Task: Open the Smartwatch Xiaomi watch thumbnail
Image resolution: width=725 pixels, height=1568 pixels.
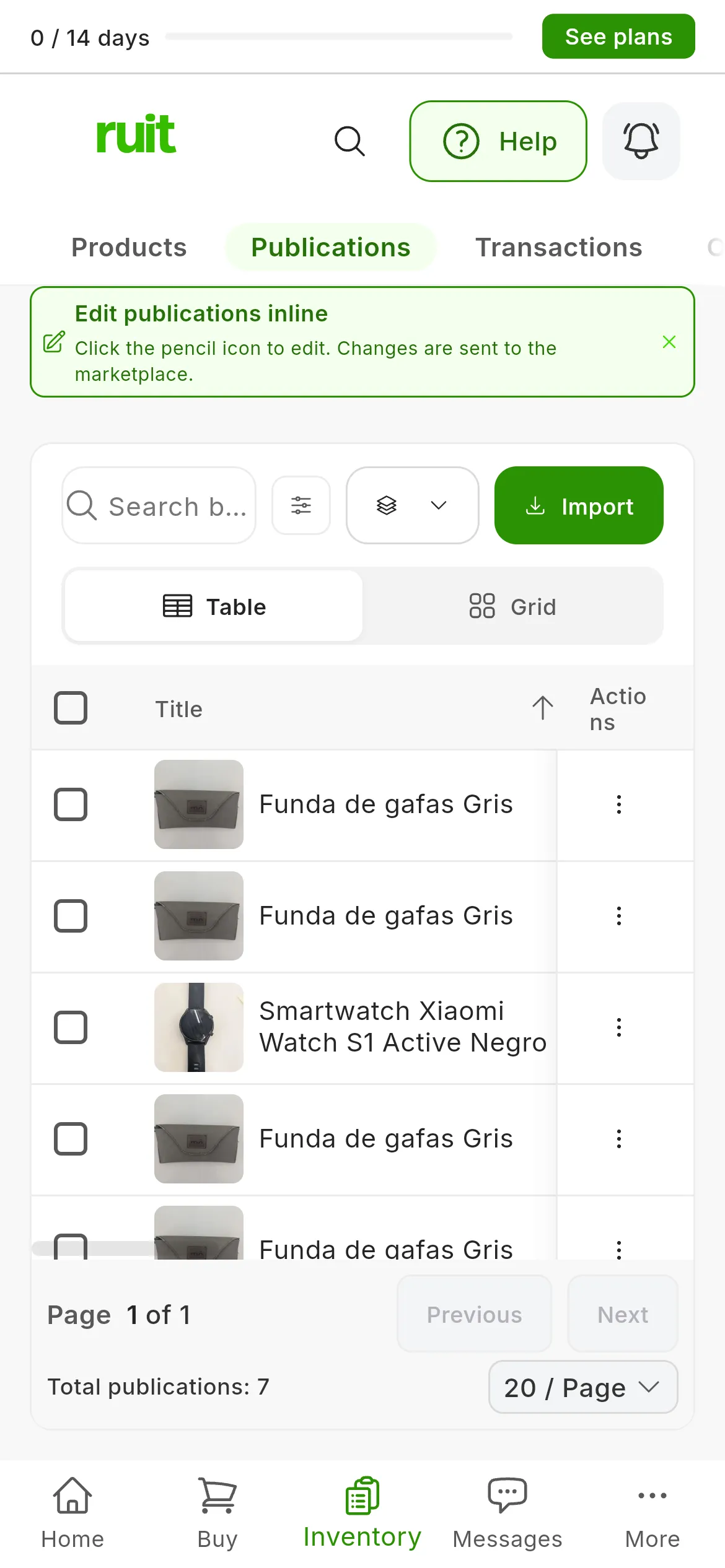Action: (199, 1027)
